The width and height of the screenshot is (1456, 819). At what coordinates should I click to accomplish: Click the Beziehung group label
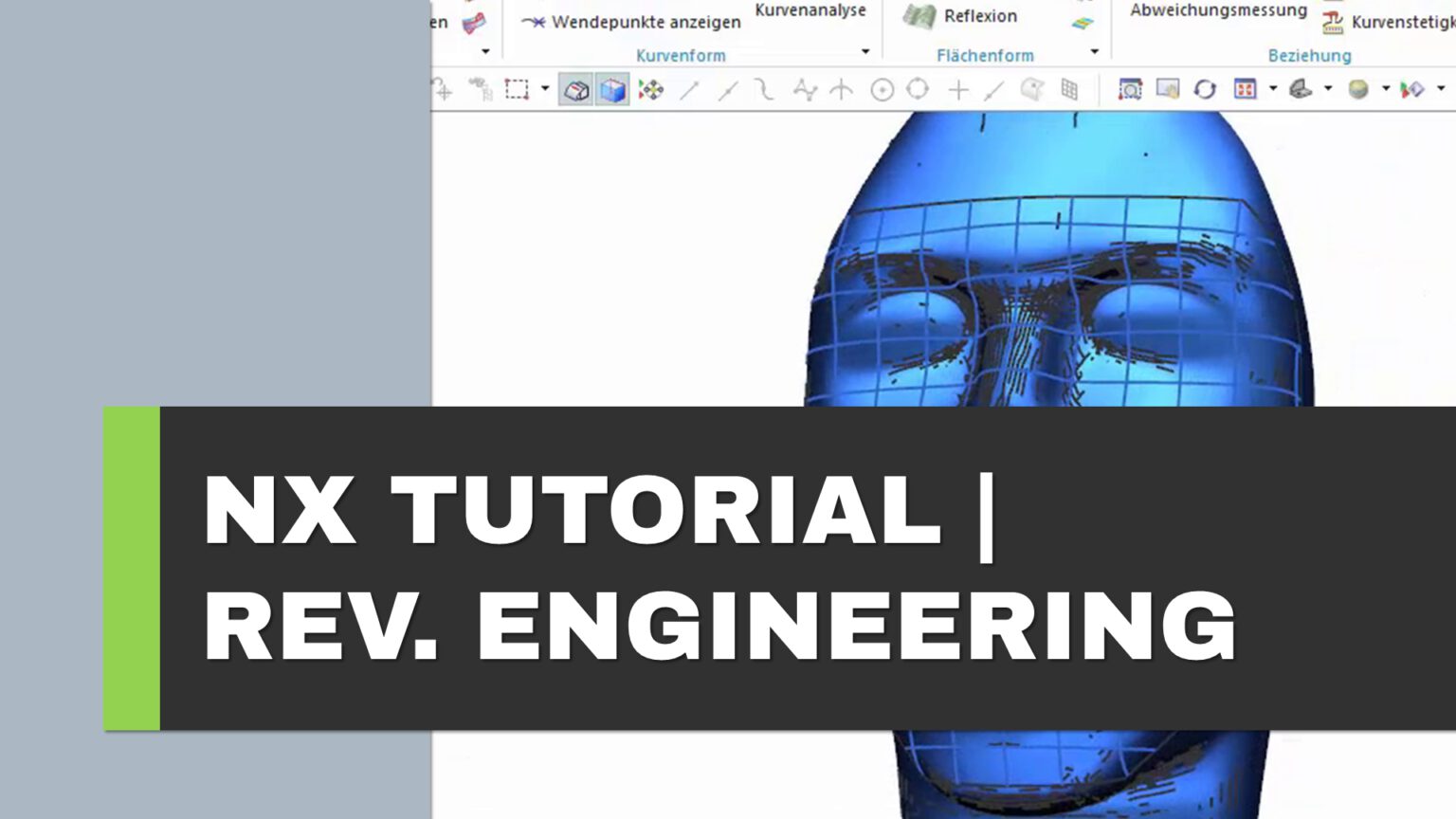[x=1309, y=56]
